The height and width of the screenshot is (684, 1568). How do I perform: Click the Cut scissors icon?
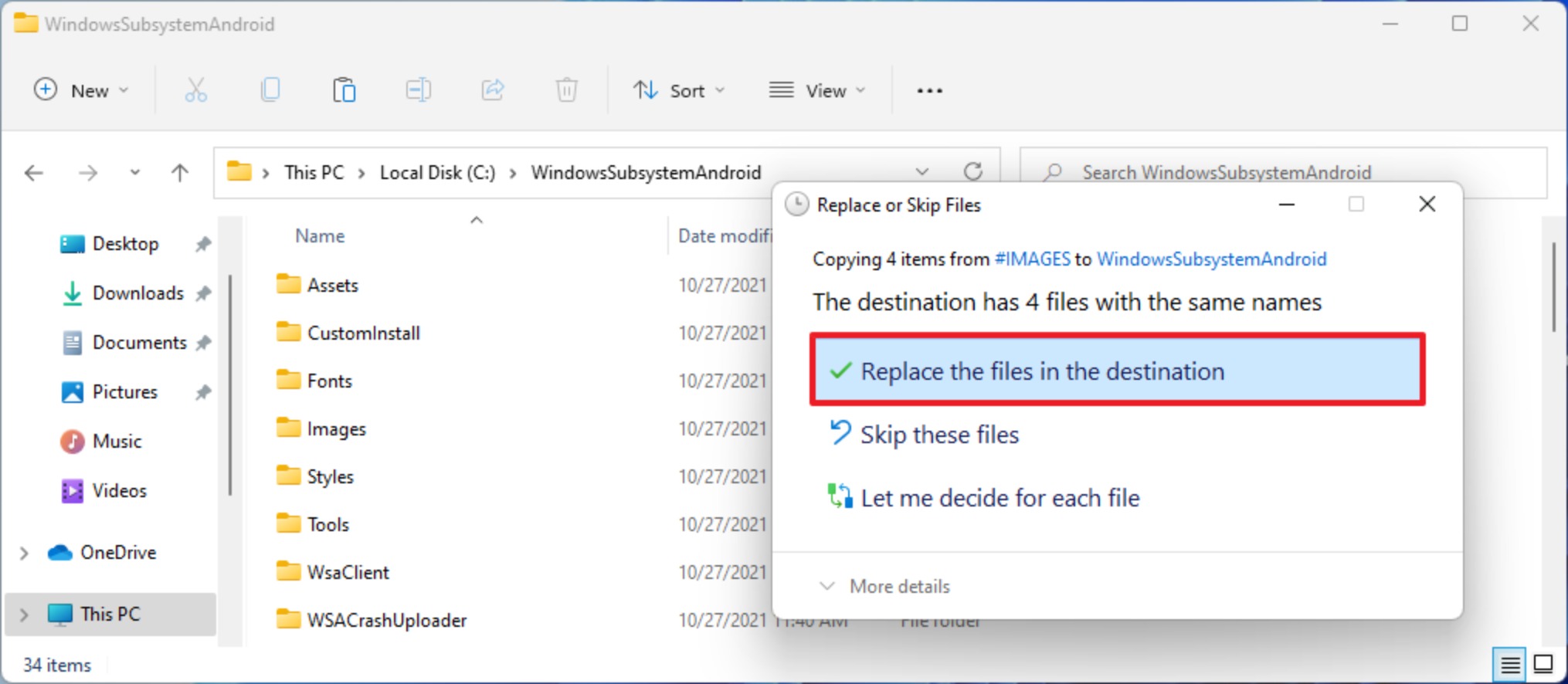pyautogui.click(x=195, y=90)
